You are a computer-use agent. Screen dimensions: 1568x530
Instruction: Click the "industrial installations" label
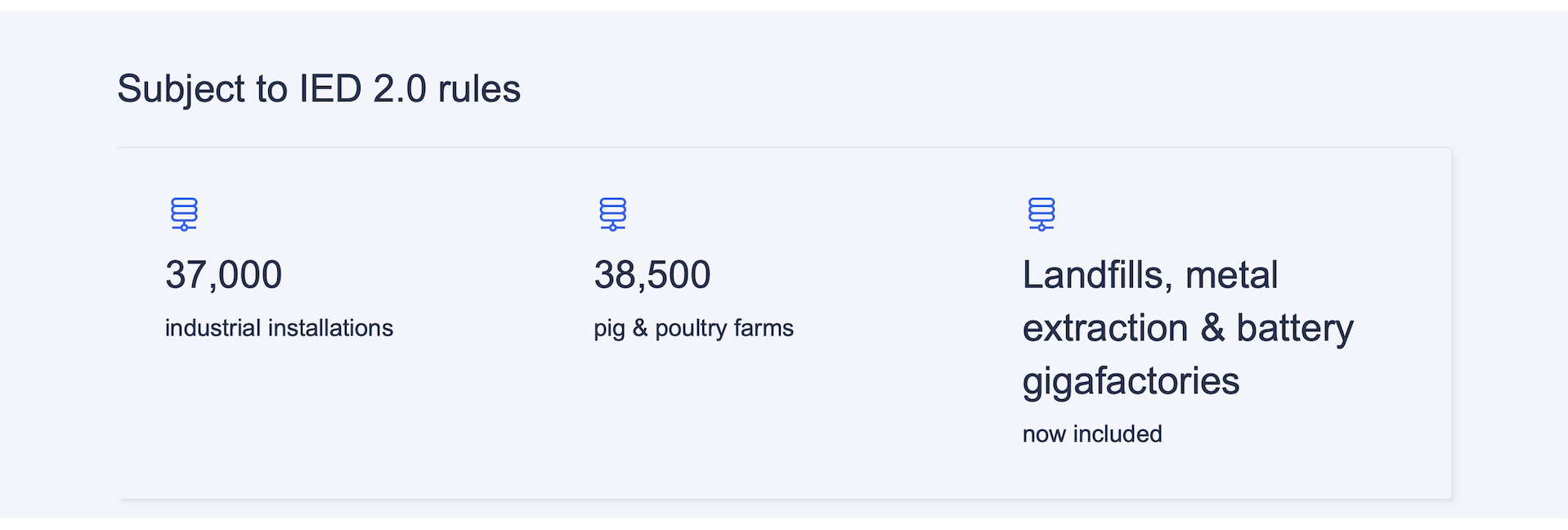(x=279, y=328)
